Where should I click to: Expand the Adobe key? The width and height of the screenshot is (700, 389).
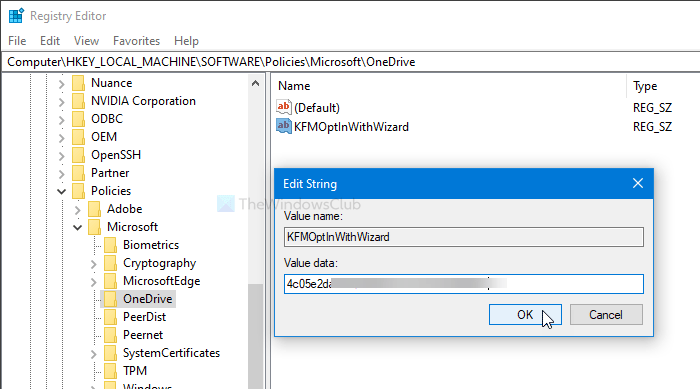pos(78,209)
